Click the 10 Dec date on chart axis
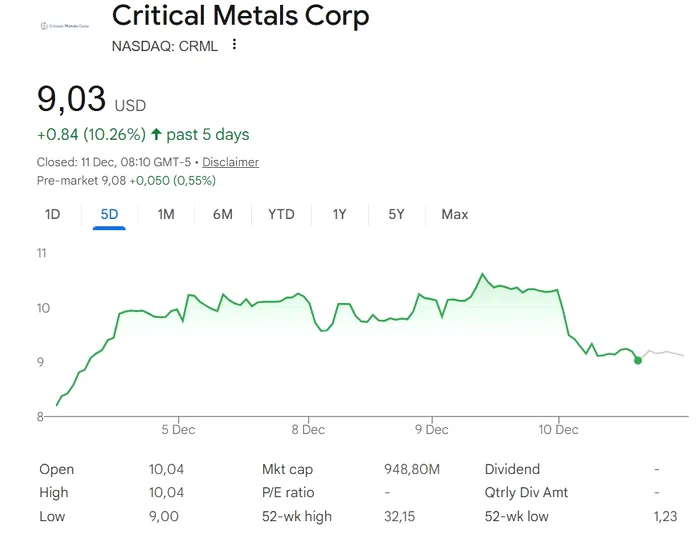 point(558,429)
